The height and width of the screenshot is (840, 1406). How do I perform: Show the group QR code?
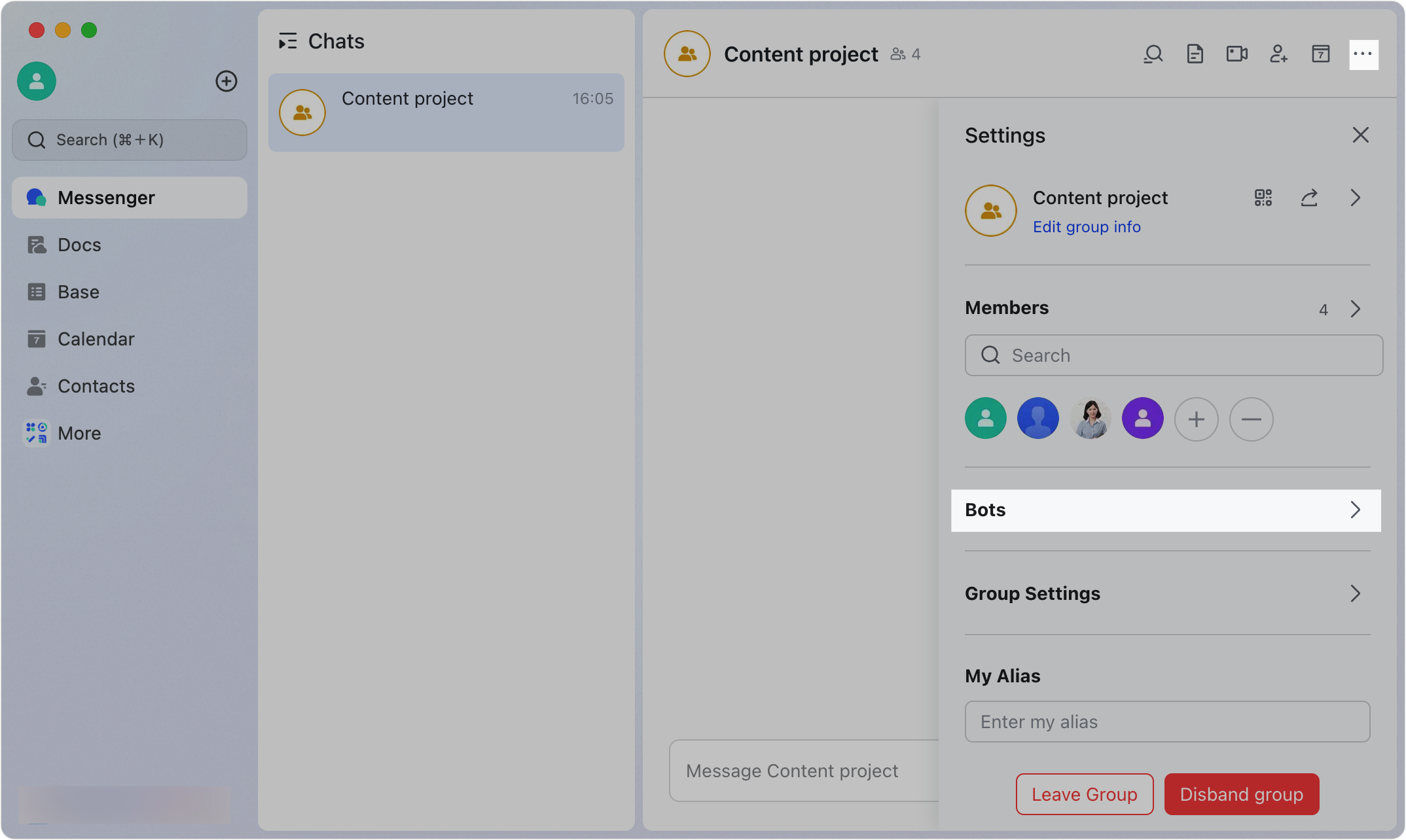[x=1263, y=198]
